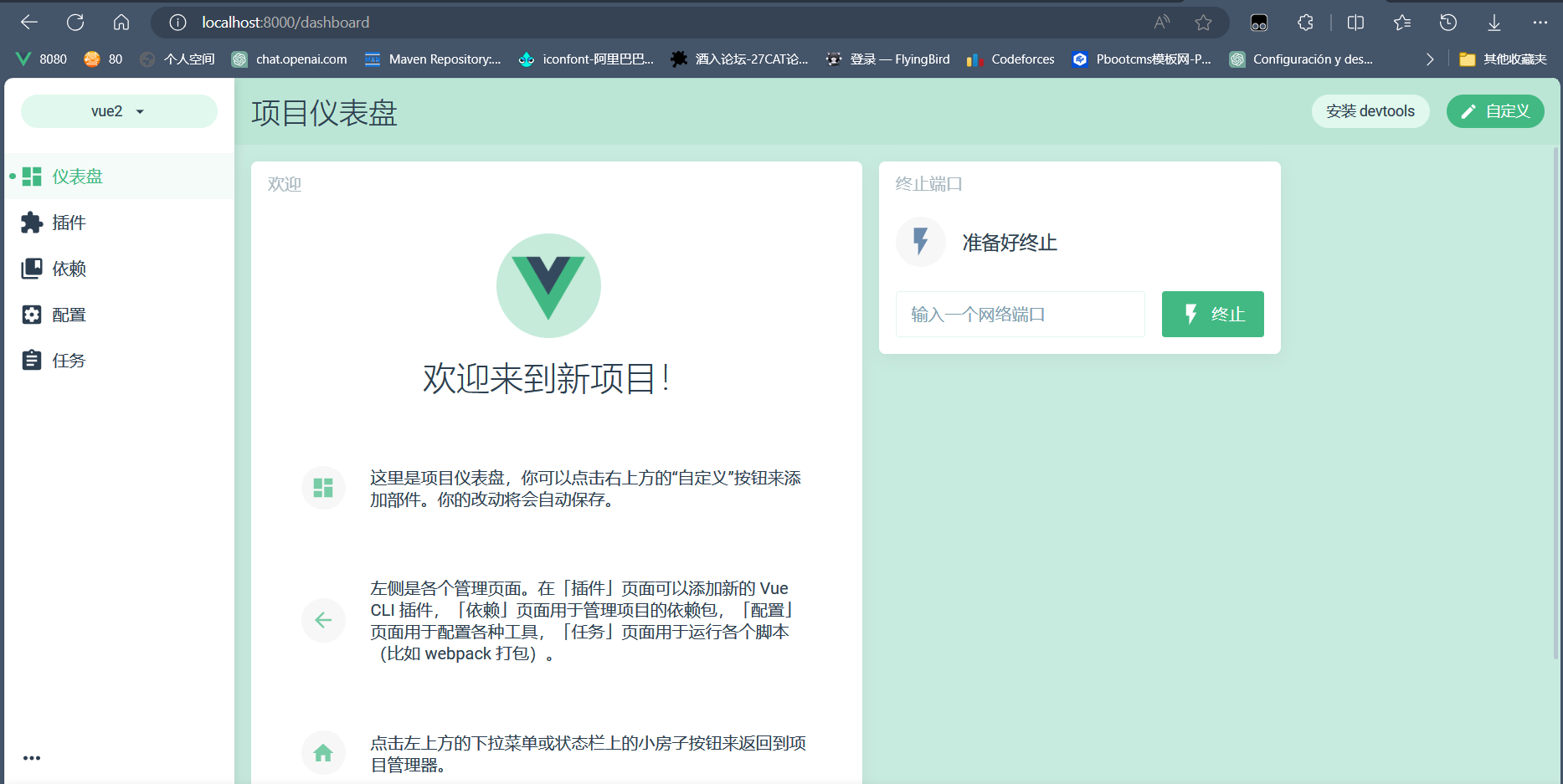Open the browser extensions puzzle icon
Screen dimensions: 1563x784
(1305, 23)
